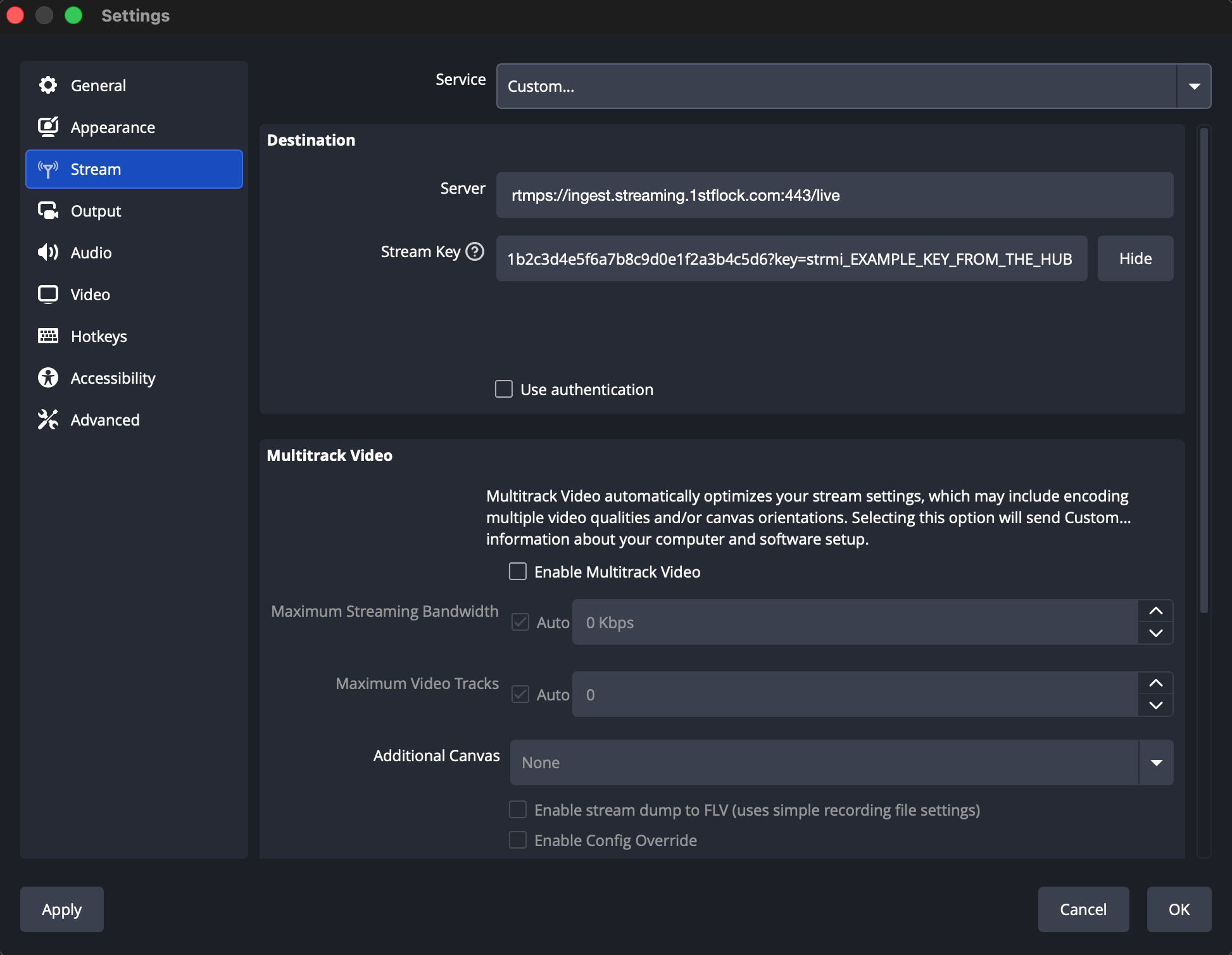Open the Service dropdown showing Custom...
1232x955 pixels.
pos(853,86)
